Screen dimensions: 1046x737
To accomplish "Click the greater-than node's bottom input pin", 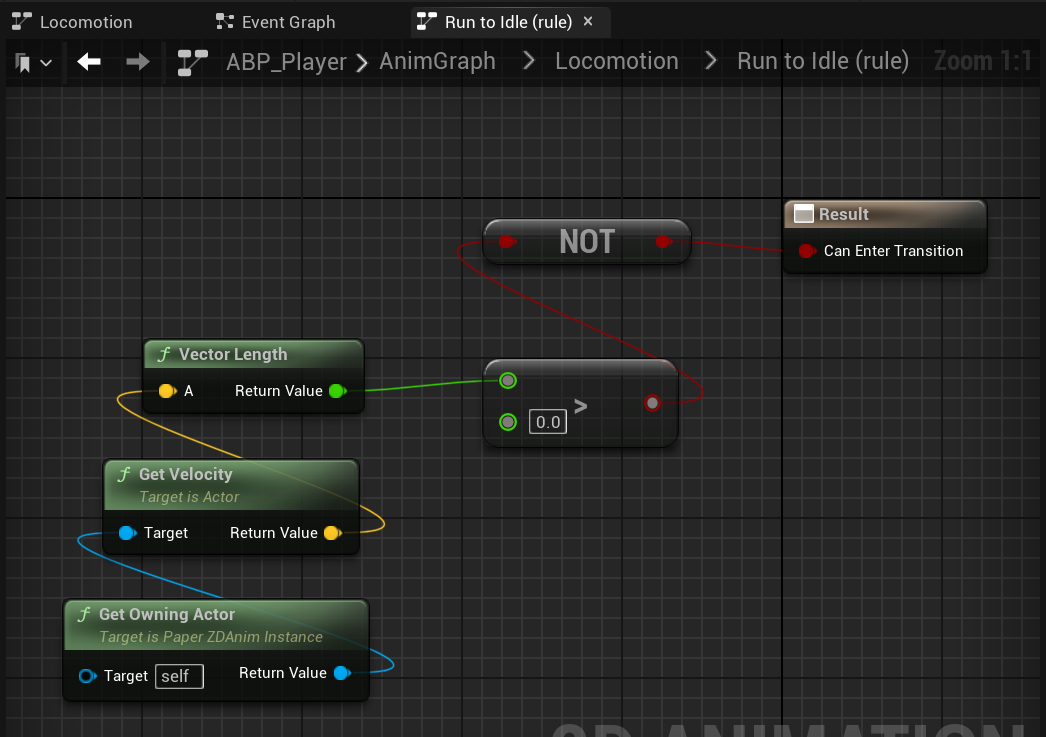I will click(x=508, y=422).
